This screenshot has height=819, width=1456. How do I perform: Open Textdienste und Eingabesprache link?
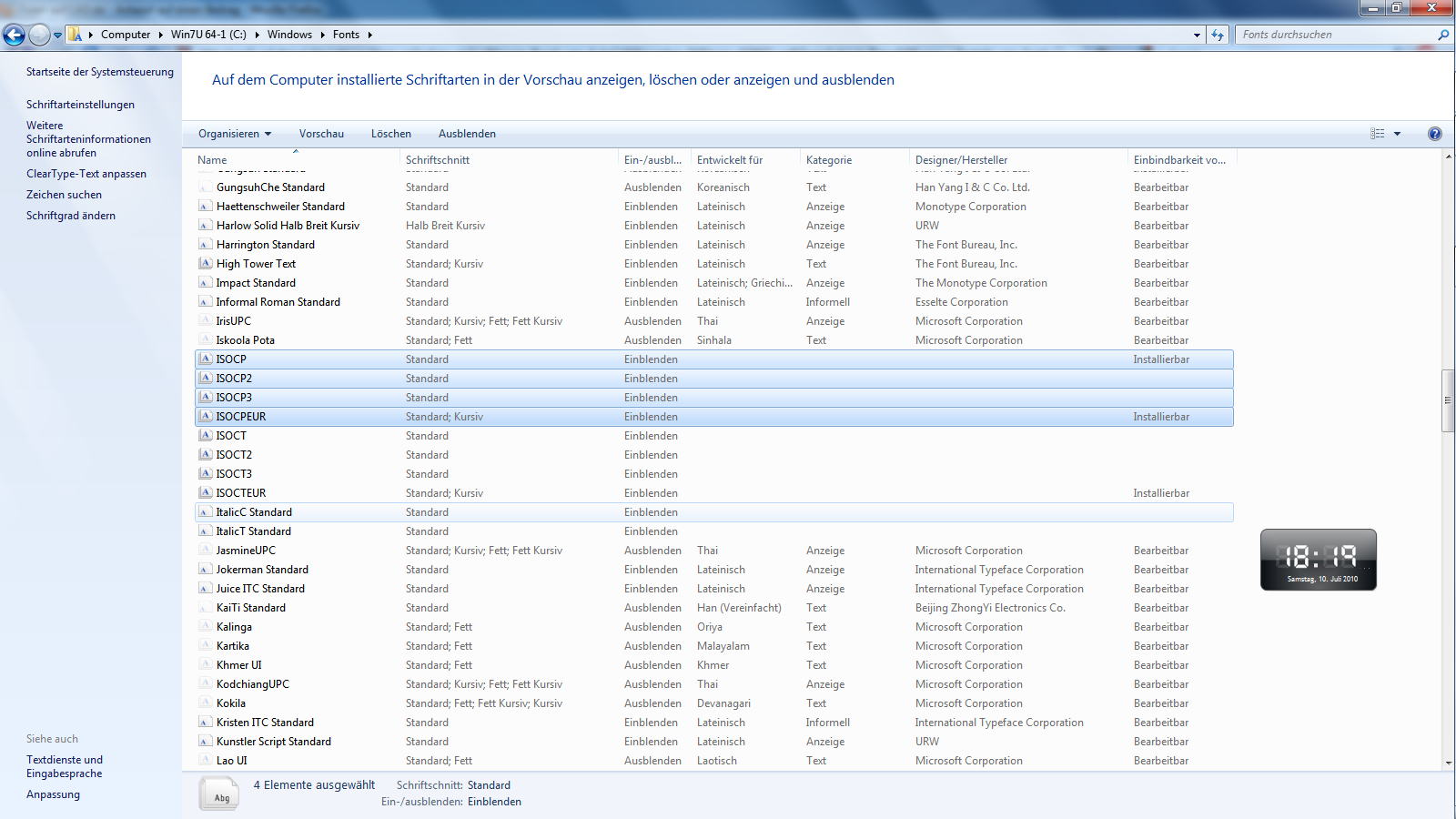(65, 766)
